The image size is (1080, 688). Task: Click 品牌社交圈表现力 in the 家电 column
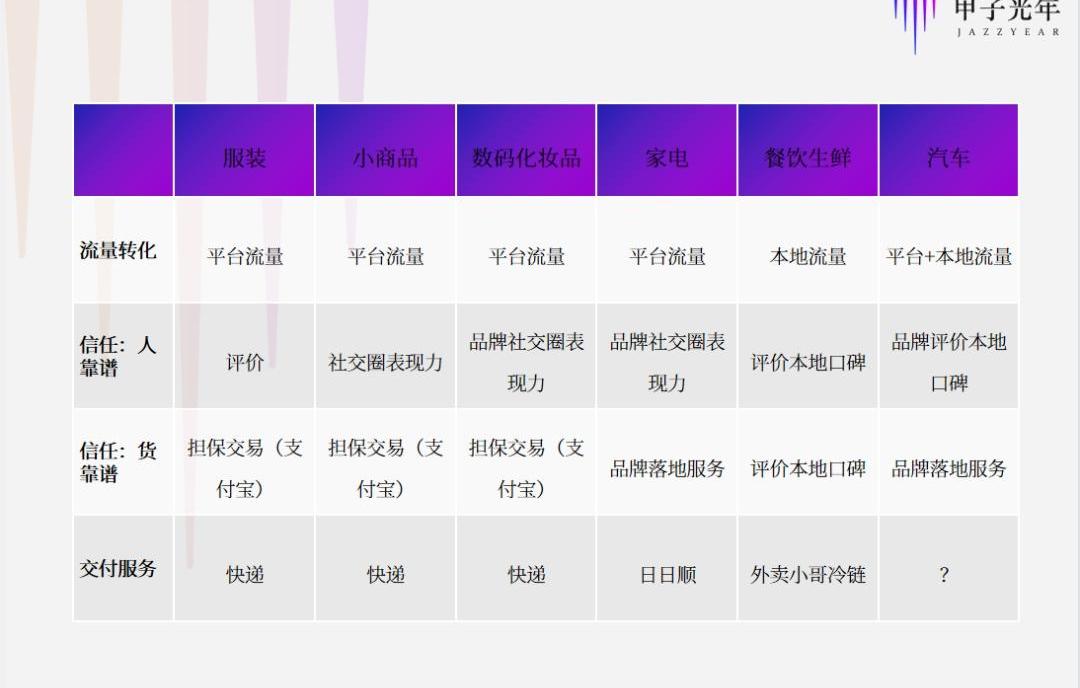pyautogui.click(x=667, y=362)
